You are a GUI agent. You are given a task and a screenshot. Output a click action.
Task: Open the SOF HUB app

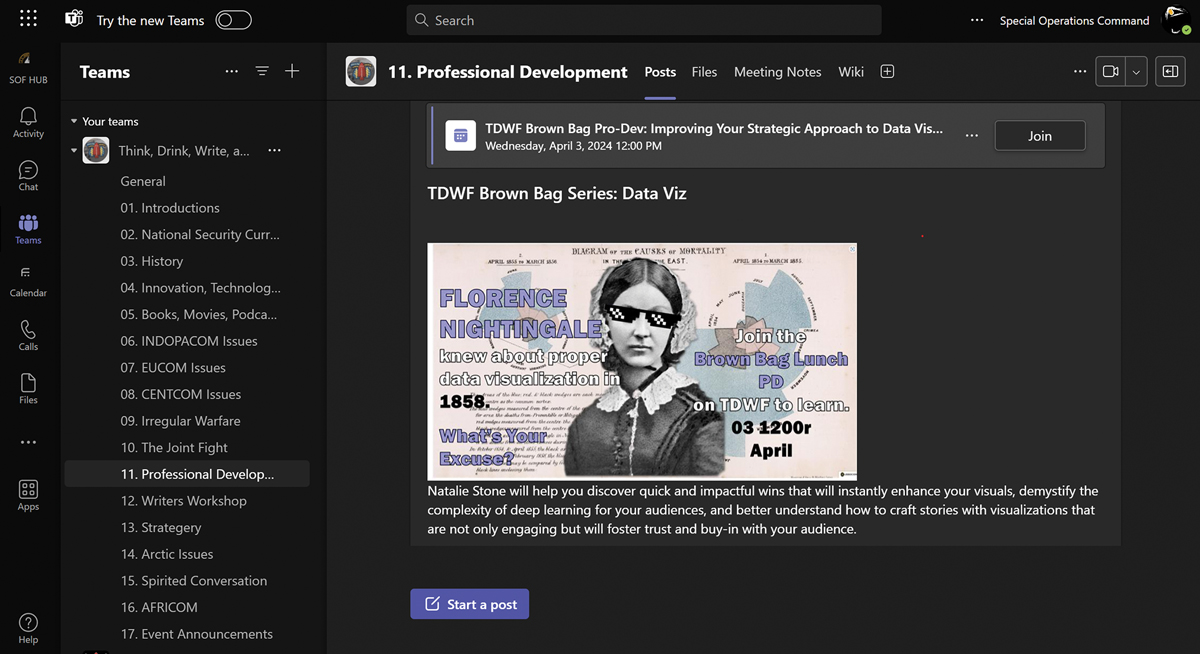28,68
